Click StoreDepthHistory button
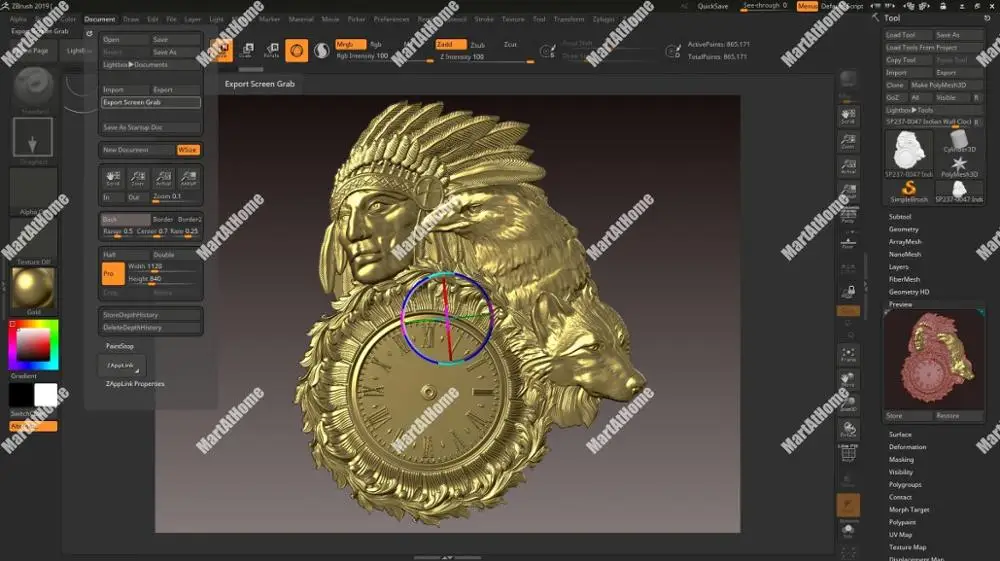 [151, 315]
